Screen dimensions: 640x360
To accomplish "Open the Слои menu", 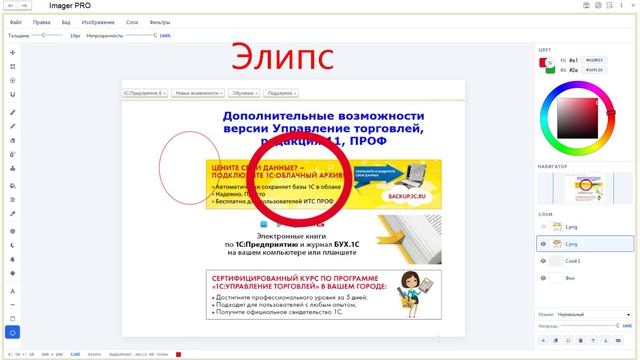I will click(132, 22).
